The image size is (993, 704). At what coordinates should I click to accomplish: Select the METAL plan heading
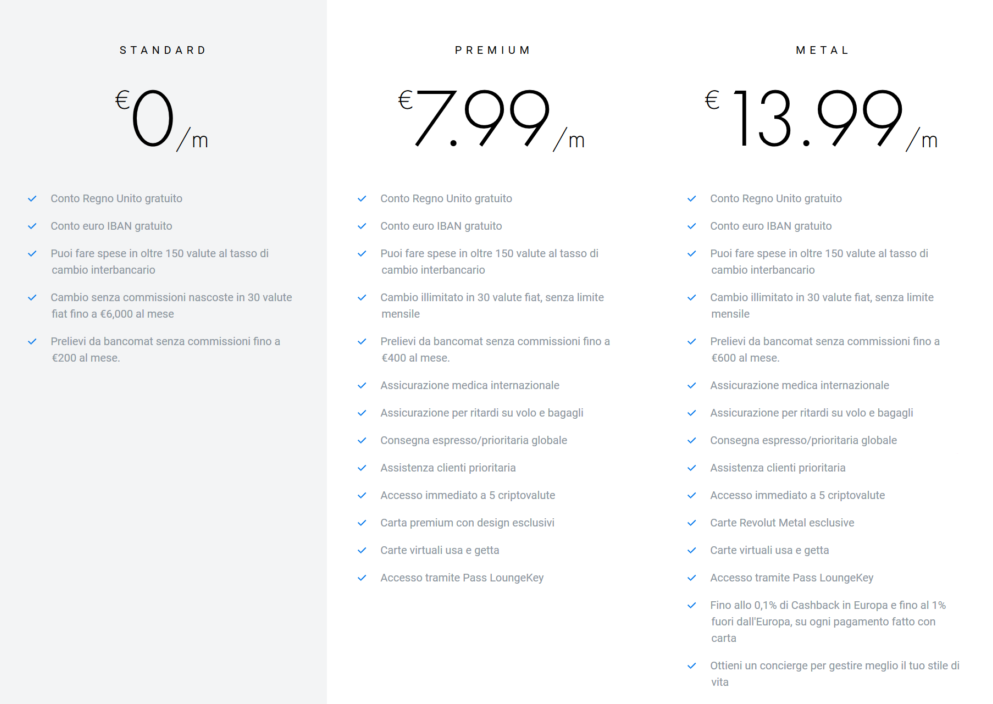coord(822,50)
